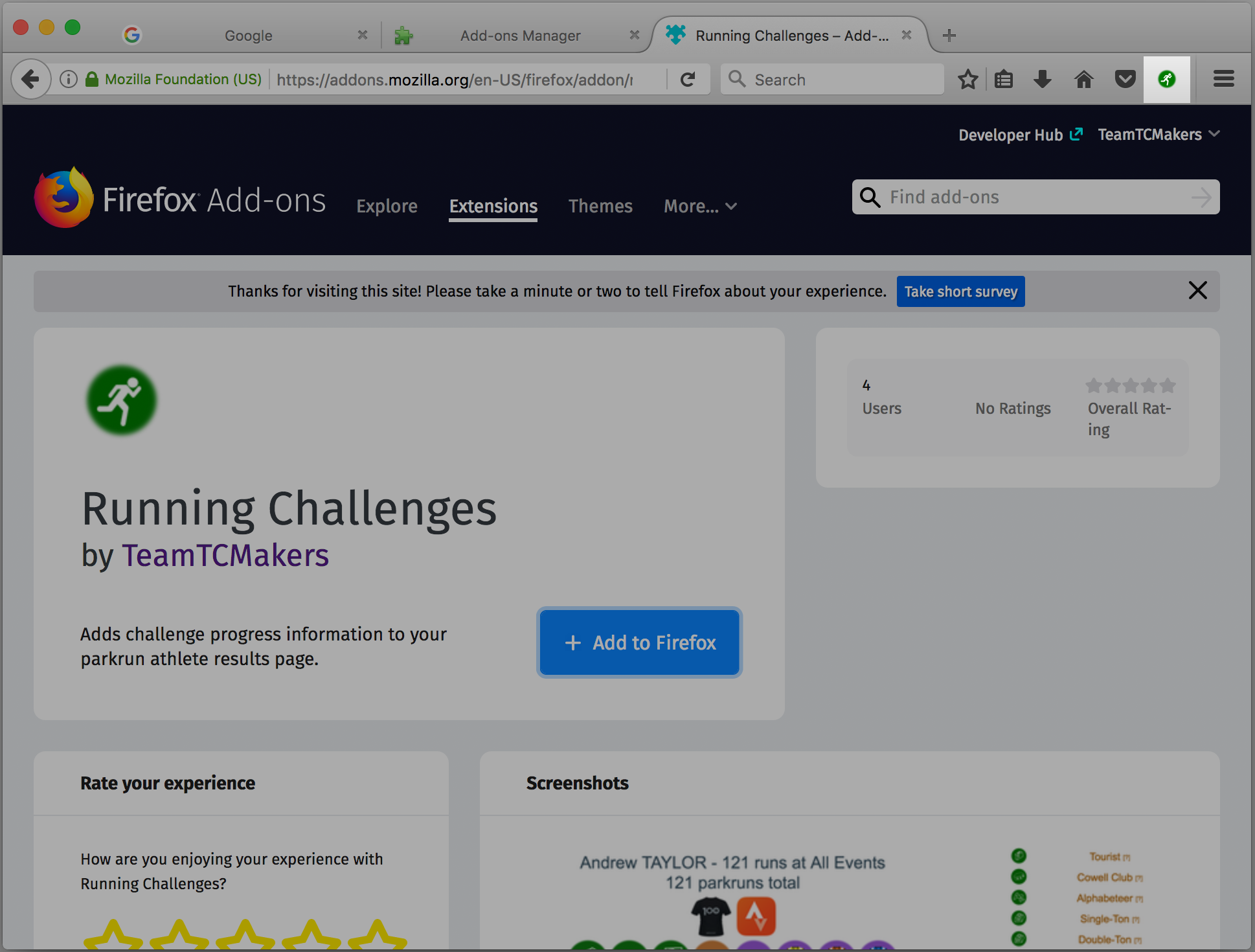Open the Downloads arrow icon

pyautogui.click(x=1043, y=80)
